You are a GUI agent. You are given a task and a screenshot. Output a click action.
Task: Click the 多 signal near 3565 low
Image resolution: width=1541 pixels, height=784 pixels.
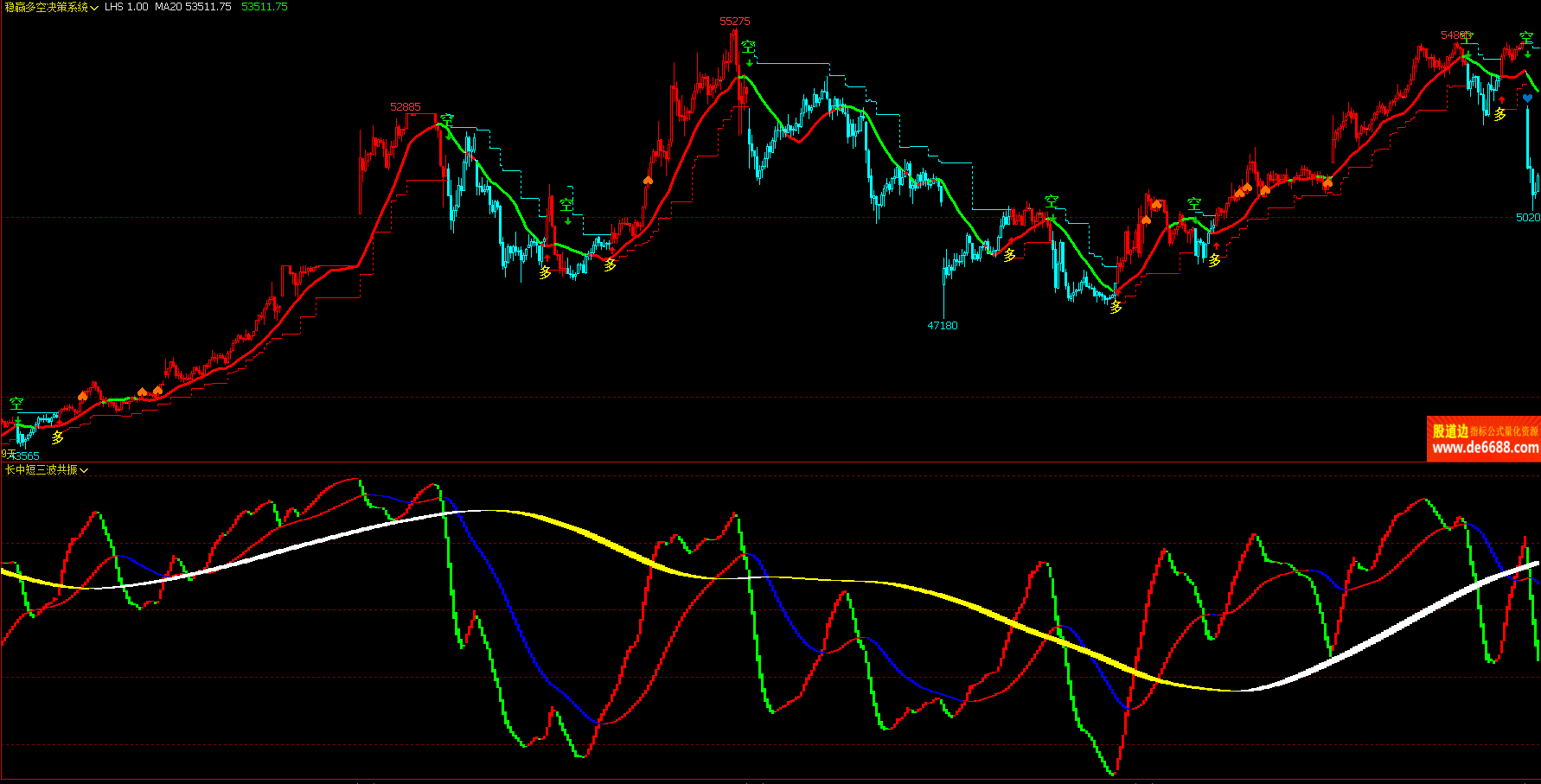click(x=57, y=437)
